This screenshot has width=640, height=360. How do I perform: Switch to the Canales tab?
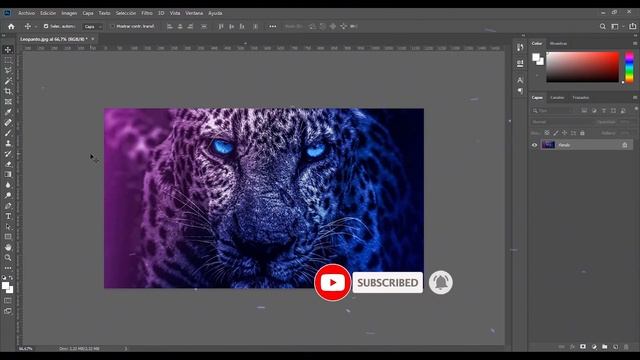[557, 98]
